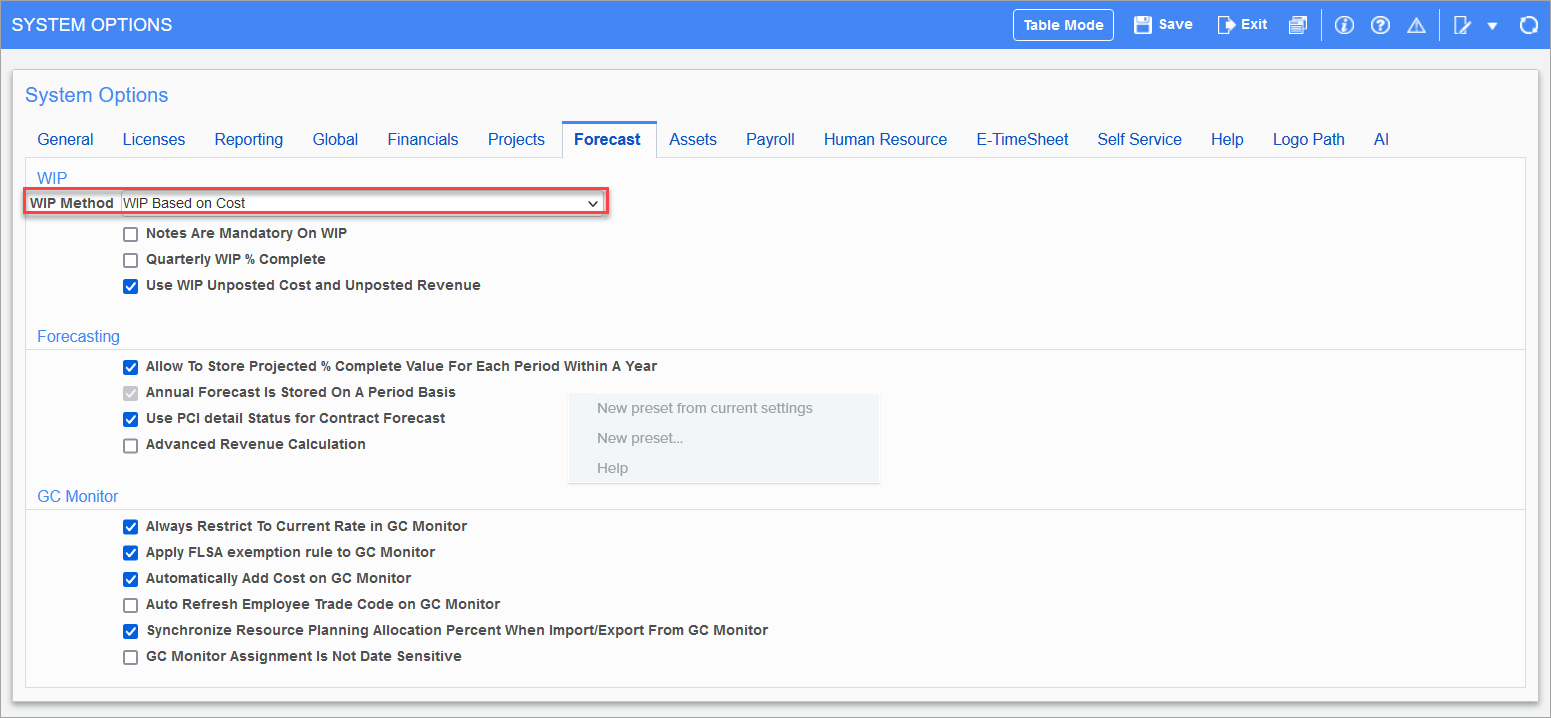Screen dimensions: 1551x718
Task: Go to the Reporting tab
Action: (249, 140)
